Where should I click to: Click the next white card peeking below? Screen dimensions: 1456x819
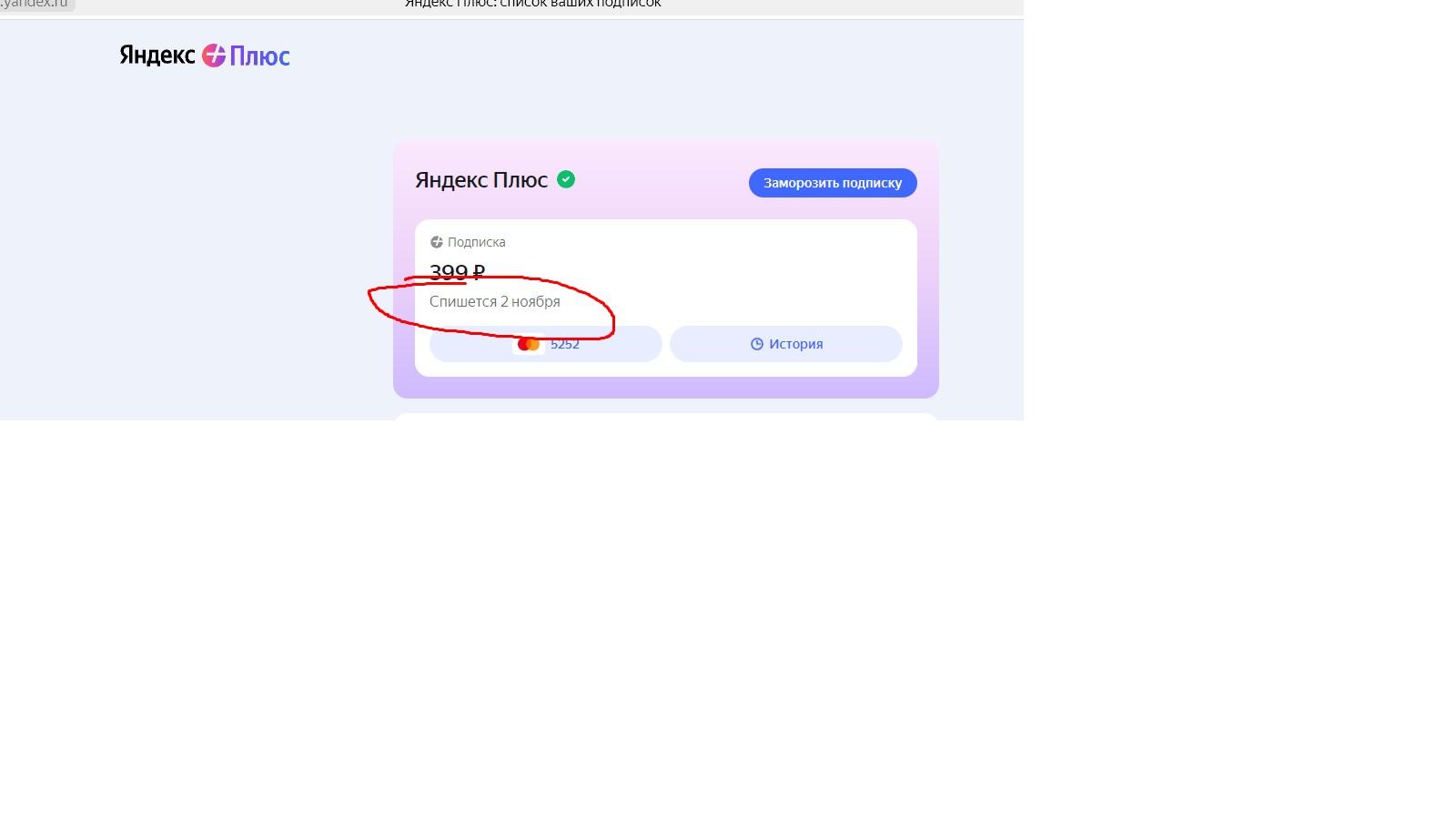(666, 417)
